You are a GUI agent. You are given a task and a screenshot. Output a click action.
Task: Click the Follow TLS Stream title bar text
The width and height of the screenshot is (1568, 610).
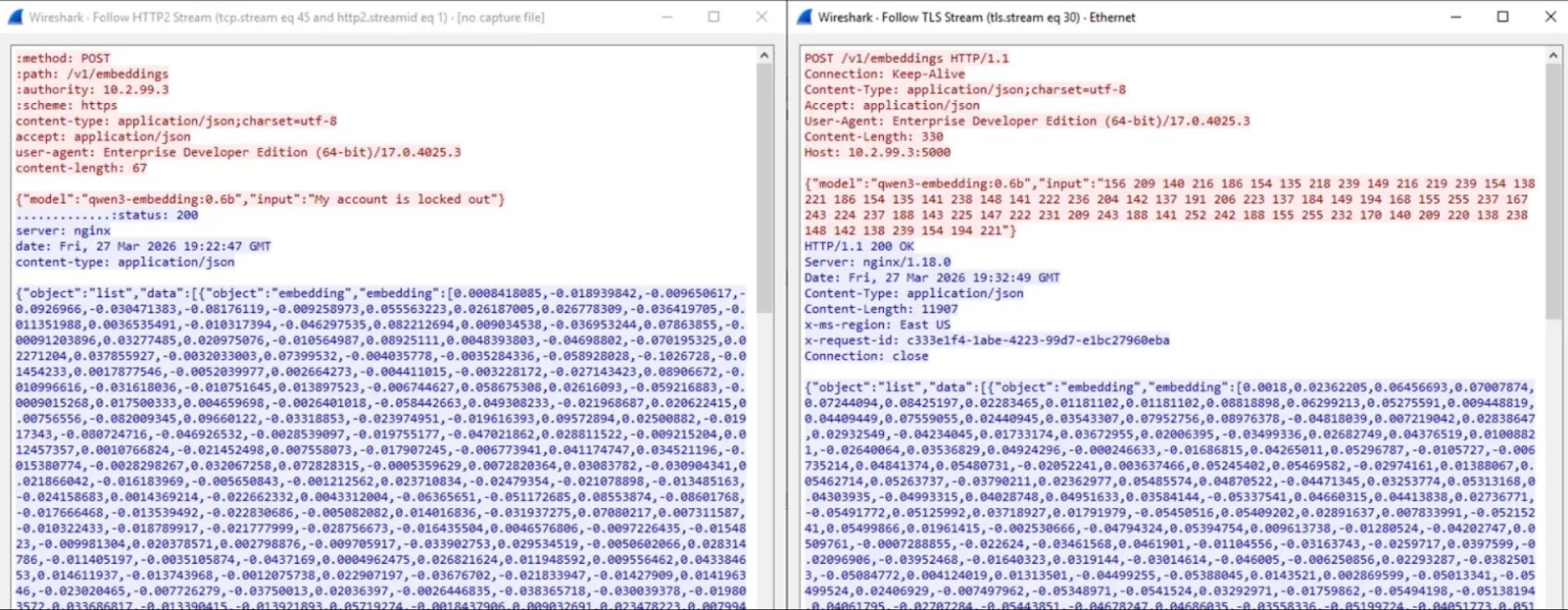976,17
